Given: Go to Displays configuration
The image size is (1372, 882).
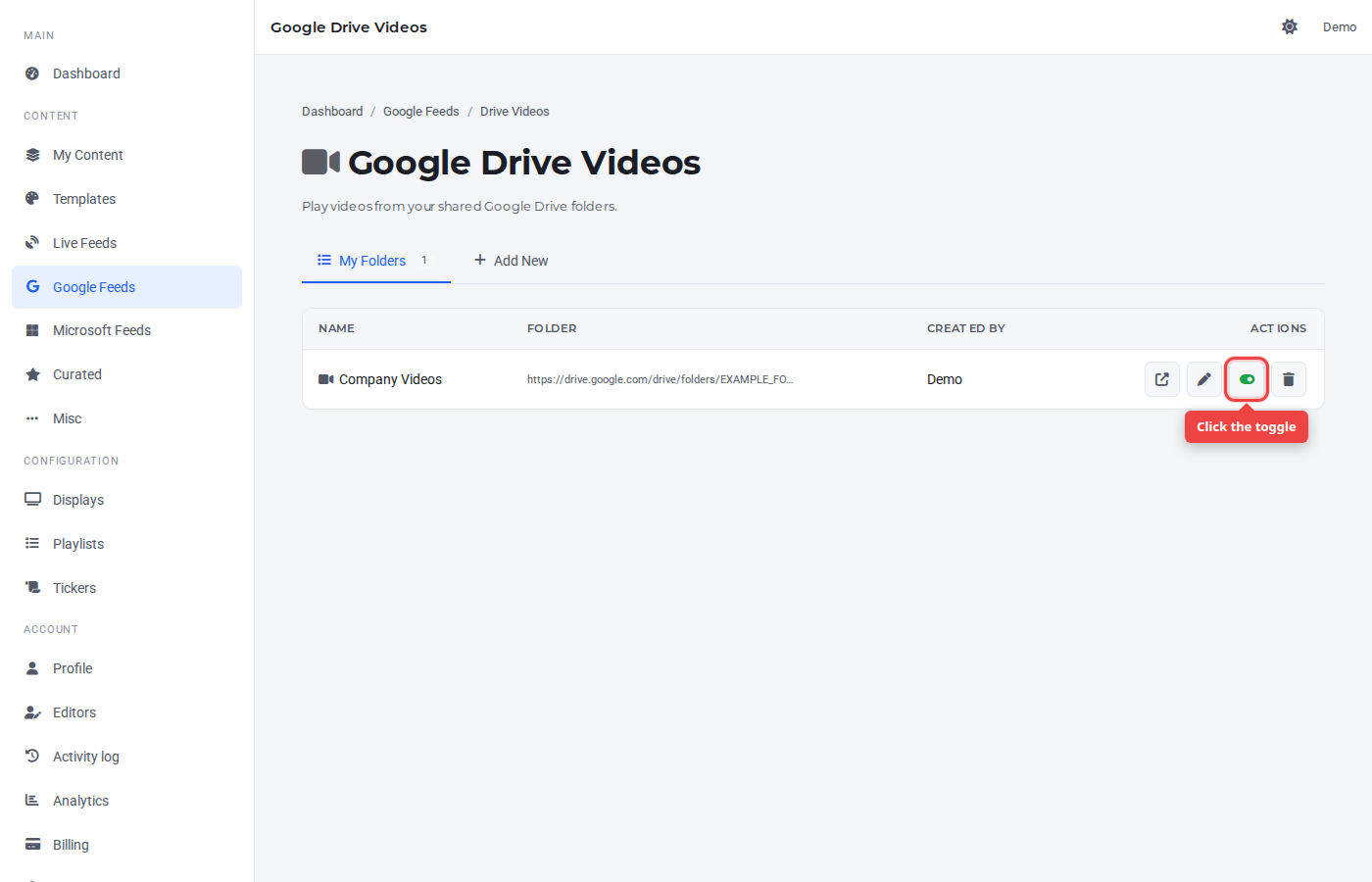Looking at the screenshot, I should (x=127, y=500).
